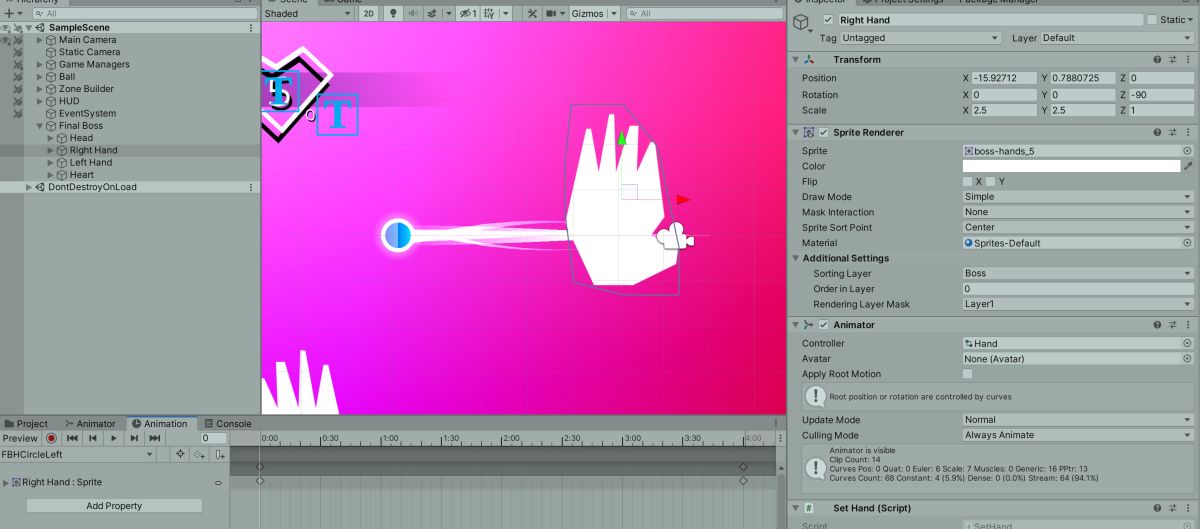Open Sprite Renderer preset selector icon
The height and width of the screenshot is (529, 1200).
[x=1173, y=132]
